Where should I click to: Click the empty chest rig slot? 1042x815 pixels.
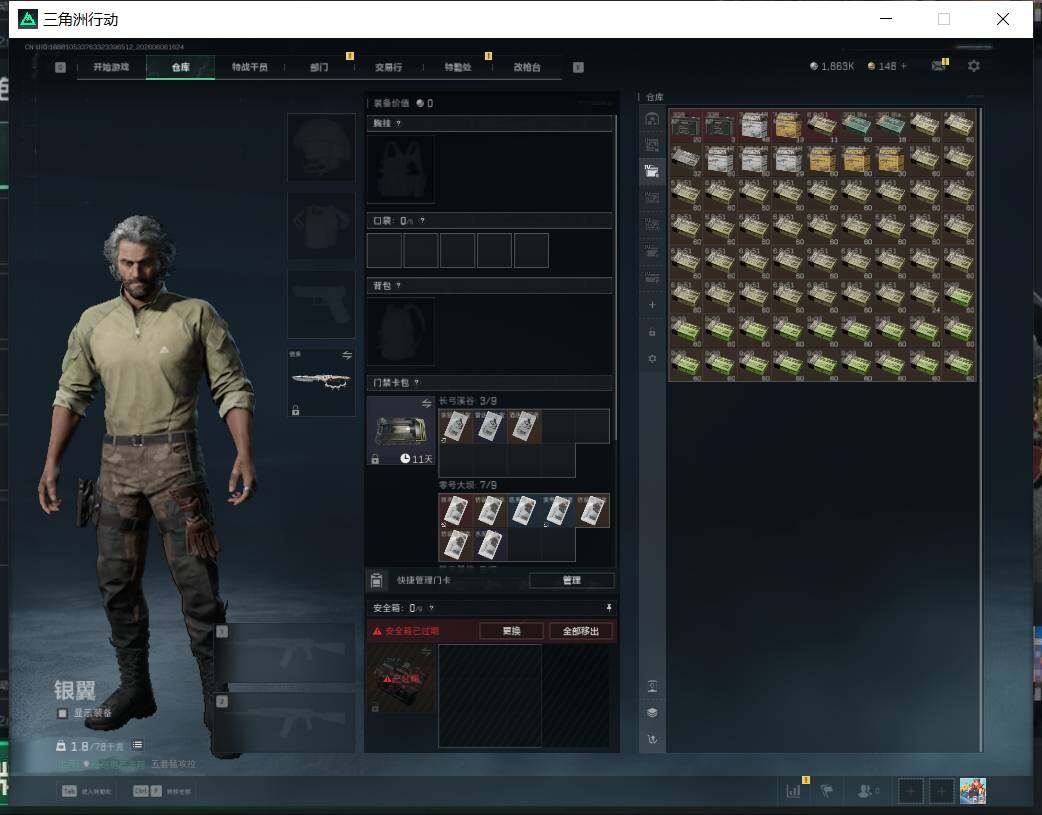pyautogui.click(x=401, y=170)
